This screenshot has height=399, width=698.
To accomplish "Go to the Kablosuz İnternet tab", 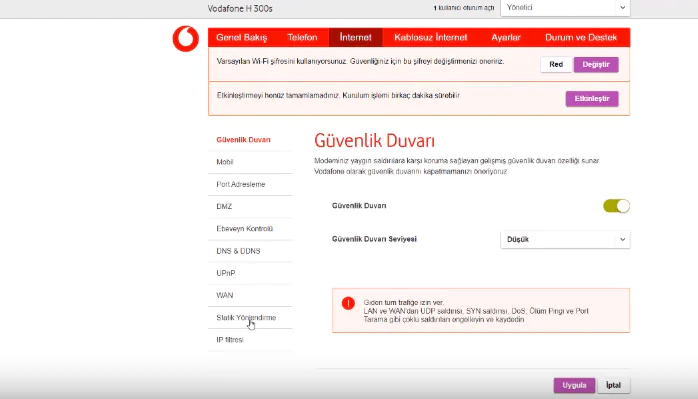I will (x=430, y=37).
